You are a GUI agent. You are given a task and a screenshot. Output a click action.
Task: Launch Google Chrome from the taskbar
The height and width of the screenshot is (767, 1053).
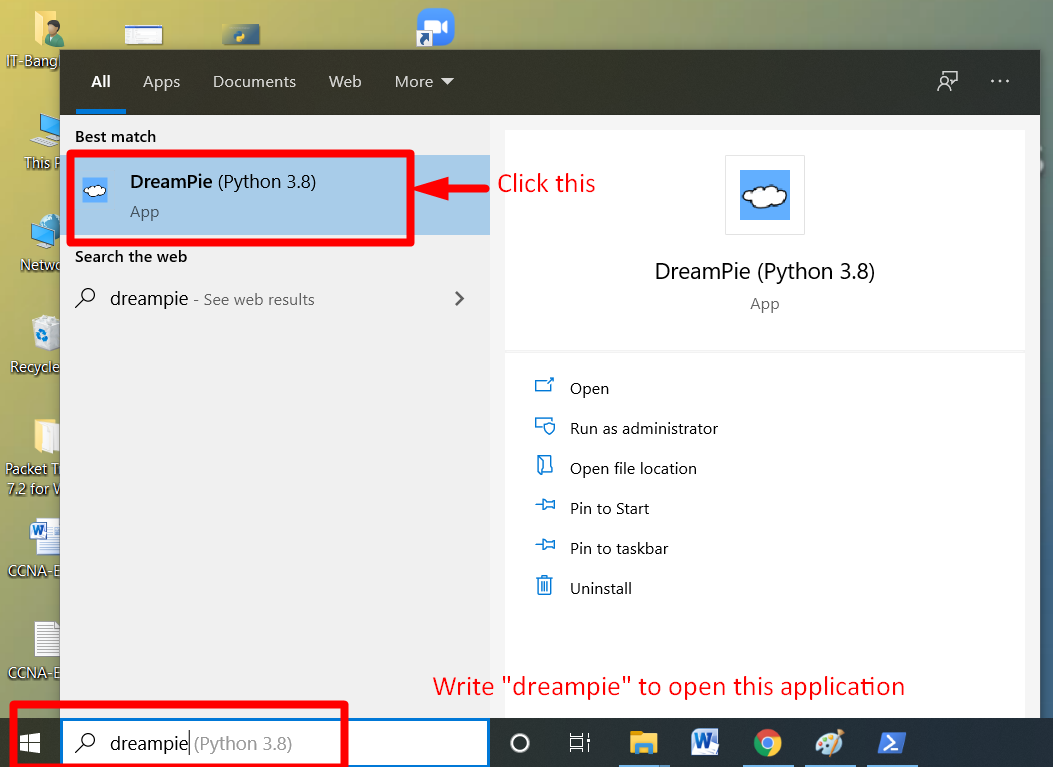tap(767, 743)
